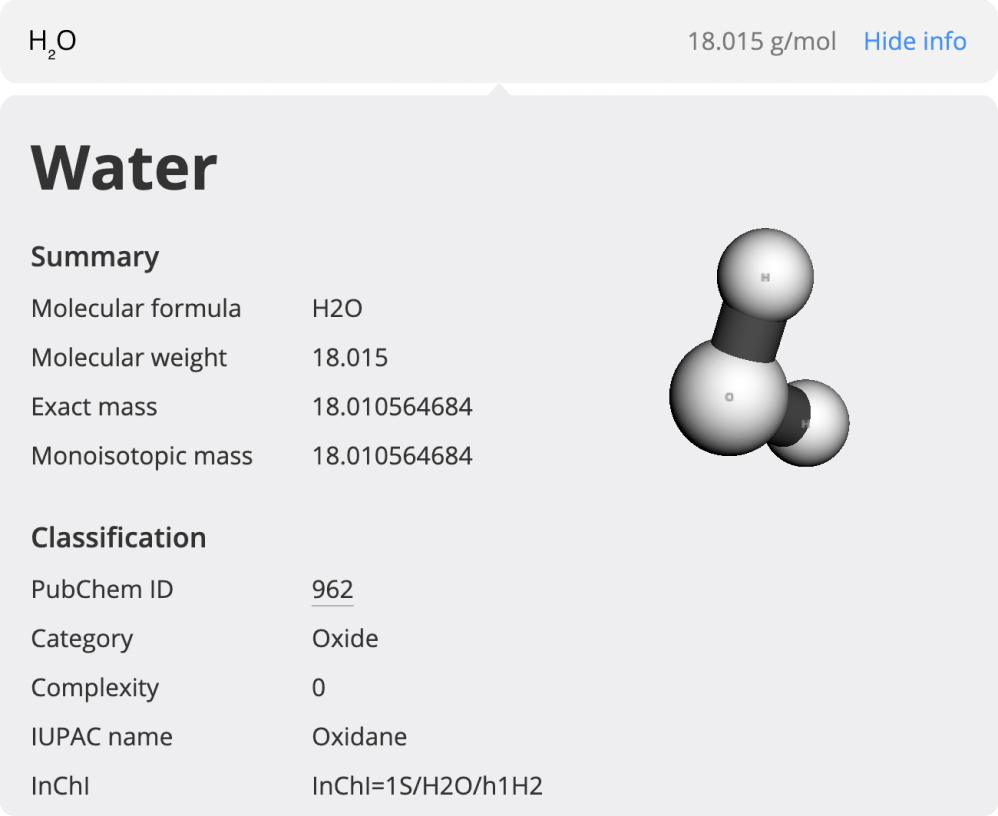998x816 pixels.
Task: Select the Complexity value of 0
Action: click(318, 687)
